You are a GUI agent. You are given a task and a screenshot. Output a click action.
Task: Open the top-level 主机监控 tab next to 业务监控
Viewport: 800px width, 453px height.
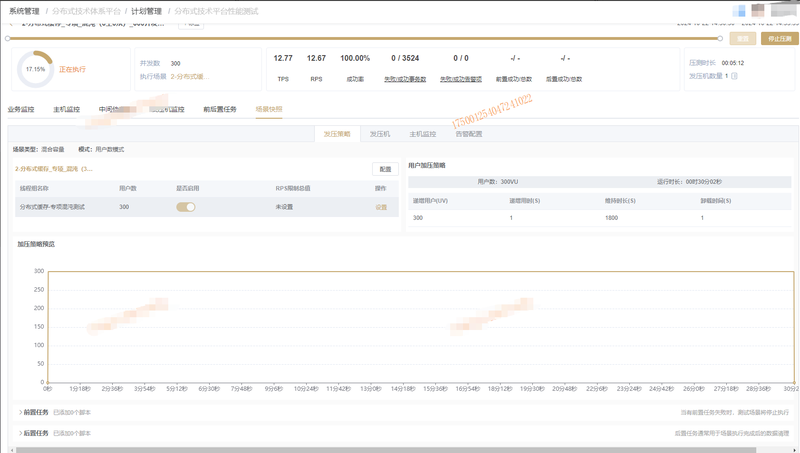coord(66,109)
